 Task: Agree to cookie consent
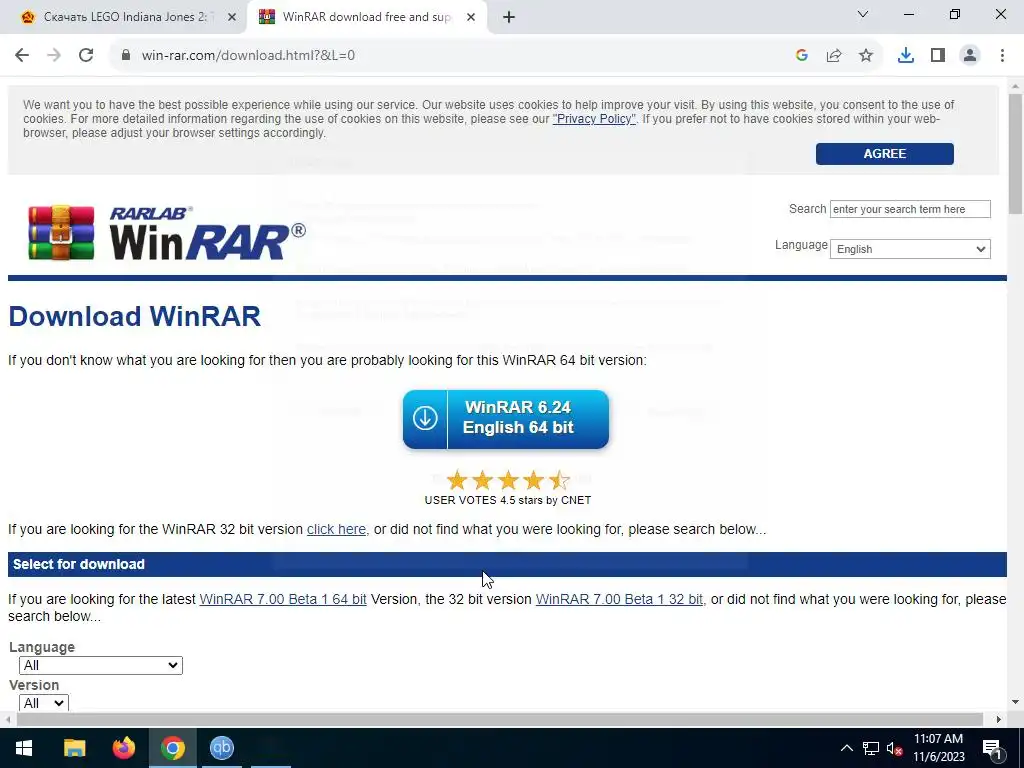click(884, 153)
